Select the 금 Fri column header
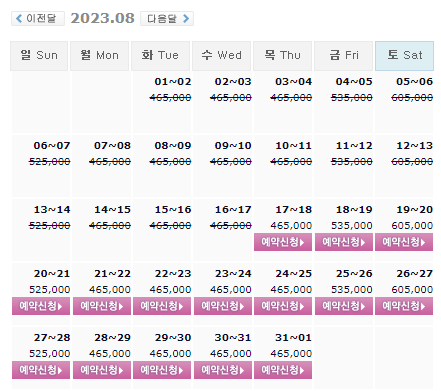The width and height of the screenshot is (441, 391). coord(343,56)
